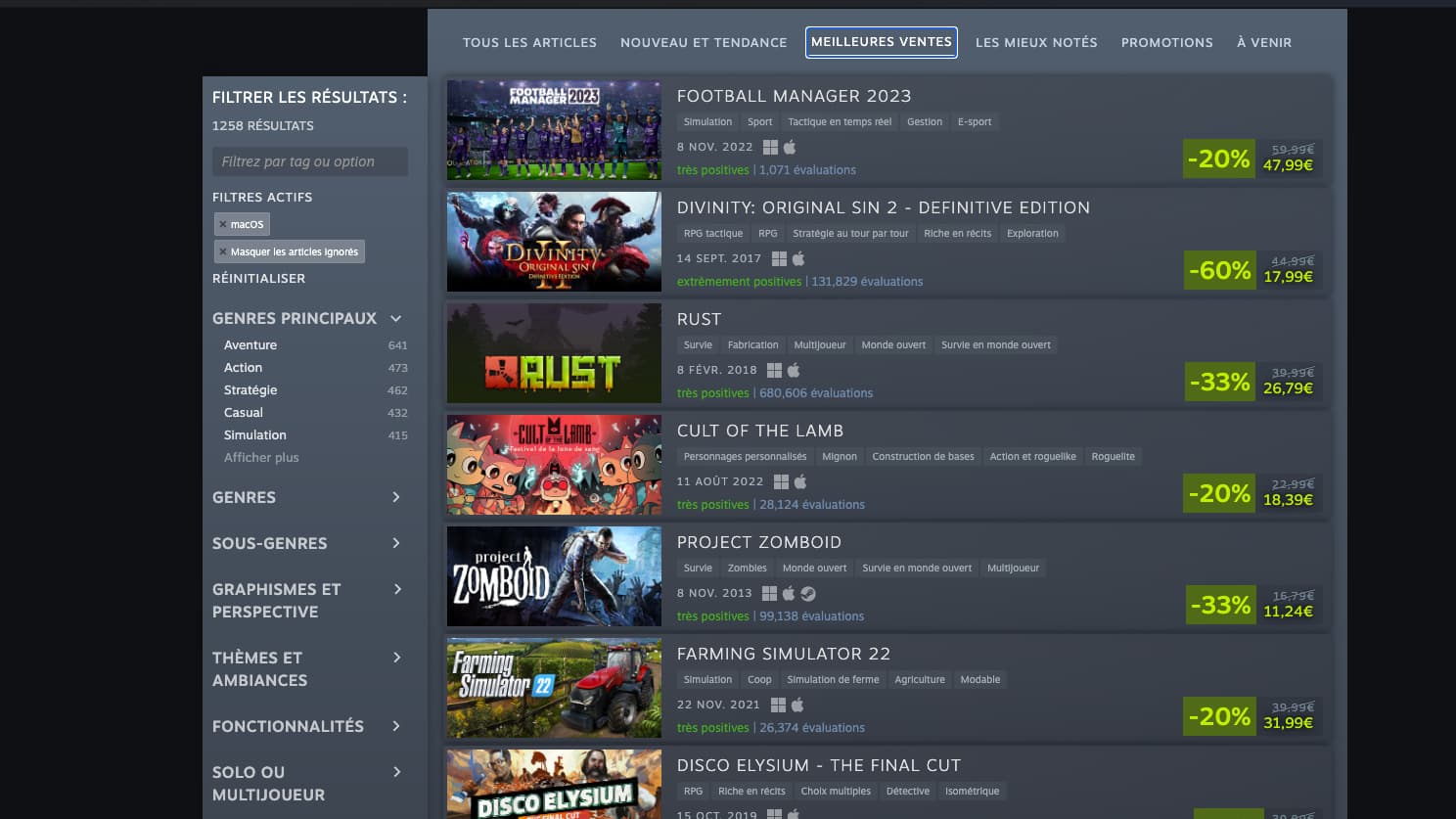Click E-sport tag on Football Manager 2023

point(975,122)
